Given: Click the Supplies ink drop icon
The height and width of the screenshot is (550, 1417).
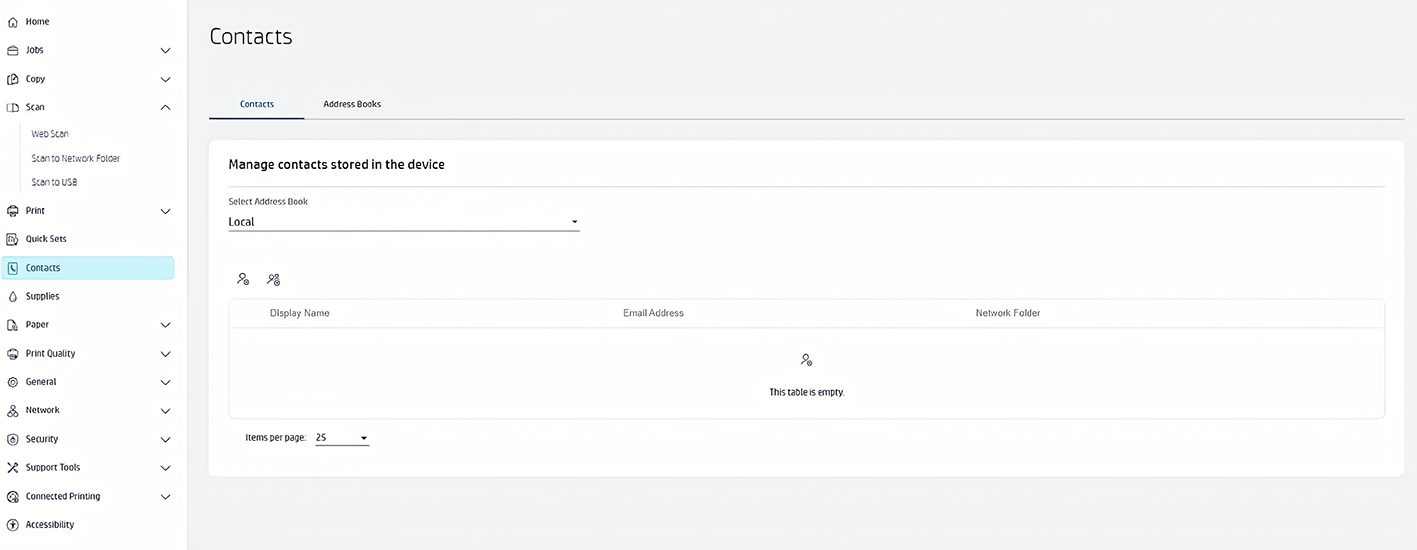Looking at the screenshot, I should [x=13, y=297].
